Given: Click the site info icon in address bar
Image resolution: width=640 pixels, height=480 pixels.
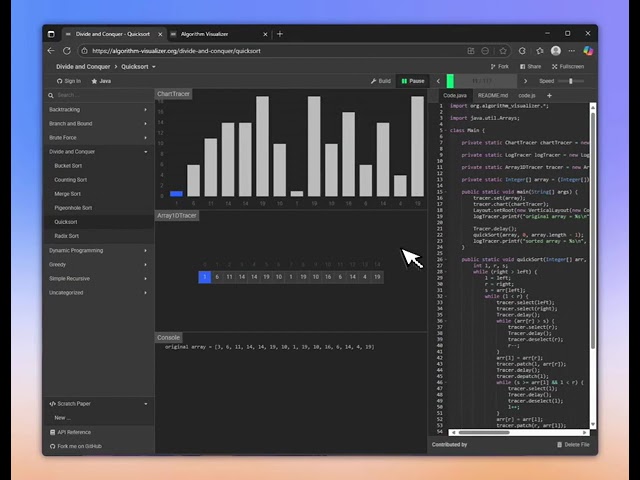Looking at the screenshot, I should pos(84,51).
